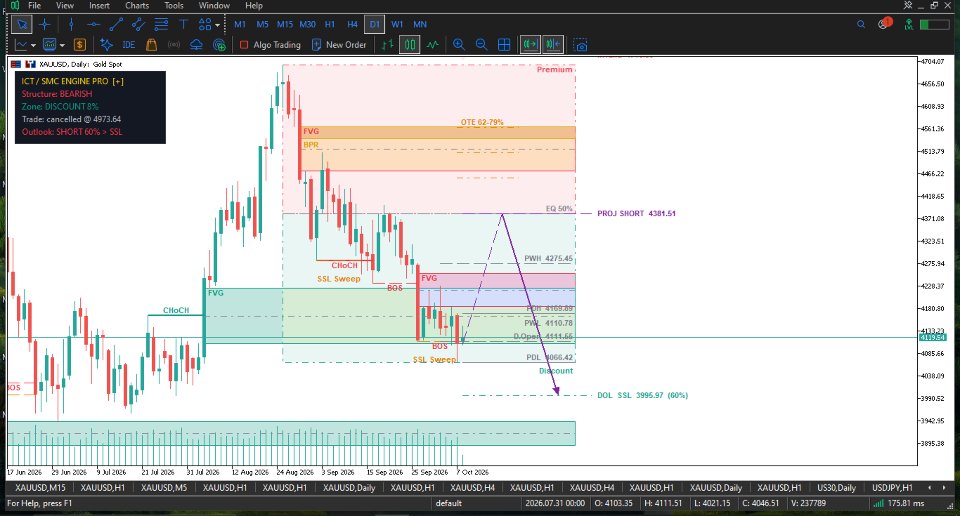Screen dimensions: 960x516
Task: Open the Help menu
Action: [254, 6]
